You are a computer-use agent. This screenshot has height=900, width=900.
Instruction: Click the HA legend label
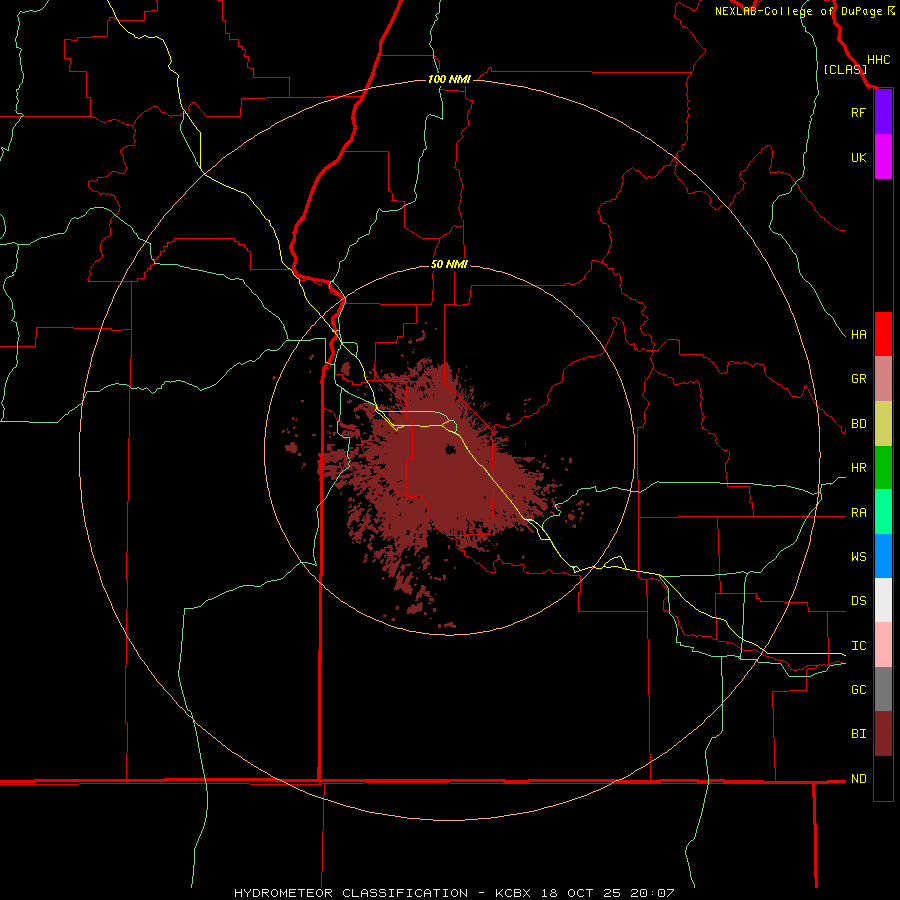click(858, 335)
